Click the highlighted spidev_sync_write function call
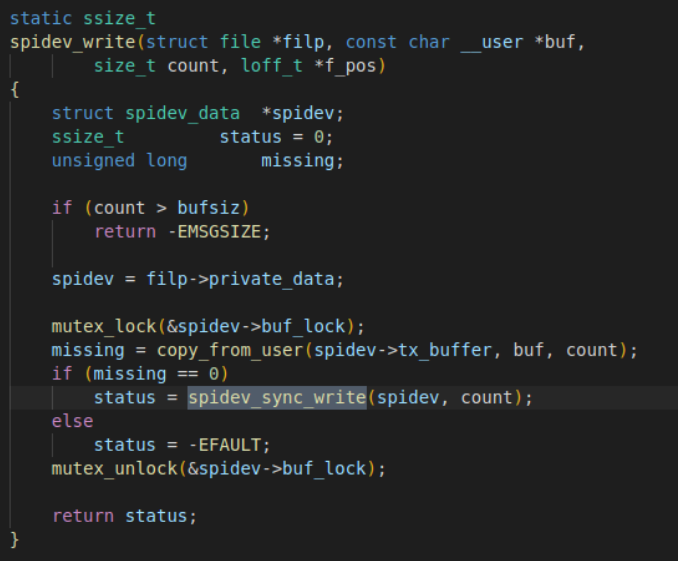Viewport: 681px width, 561px height. point(277,398)
